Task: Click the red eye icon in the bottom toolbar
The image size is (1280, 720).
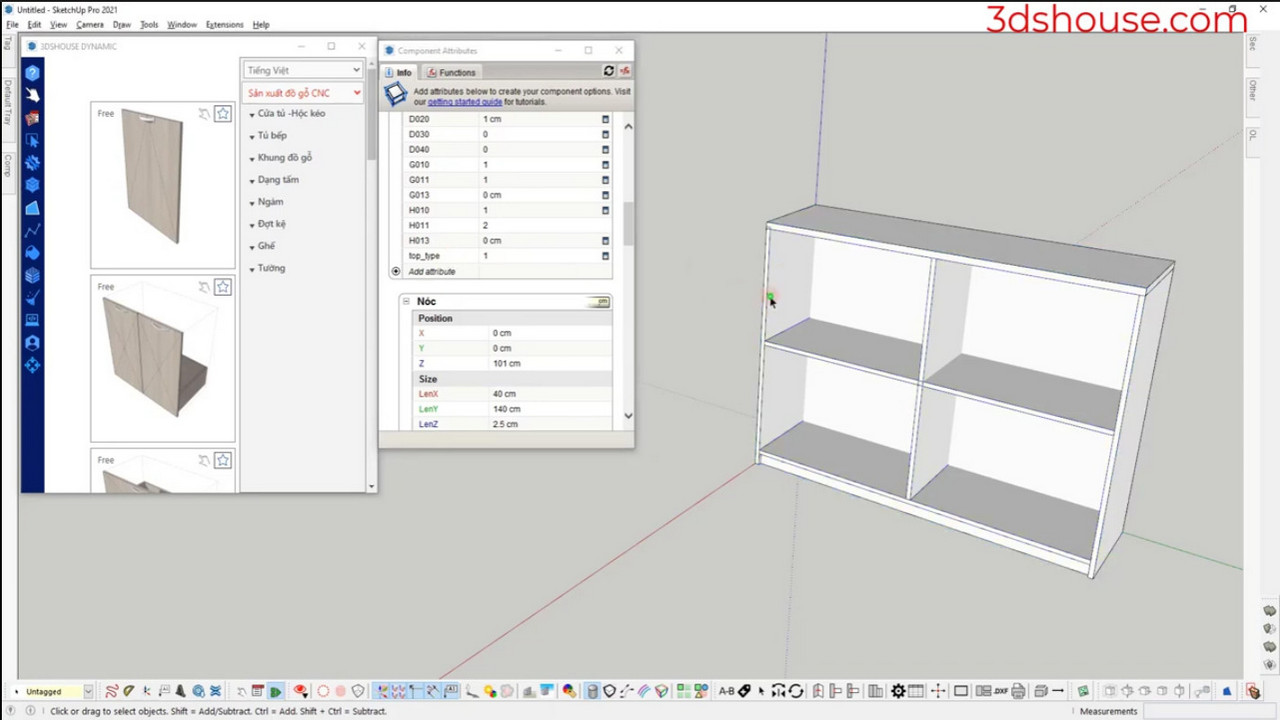Action: [x=300, y=691]
